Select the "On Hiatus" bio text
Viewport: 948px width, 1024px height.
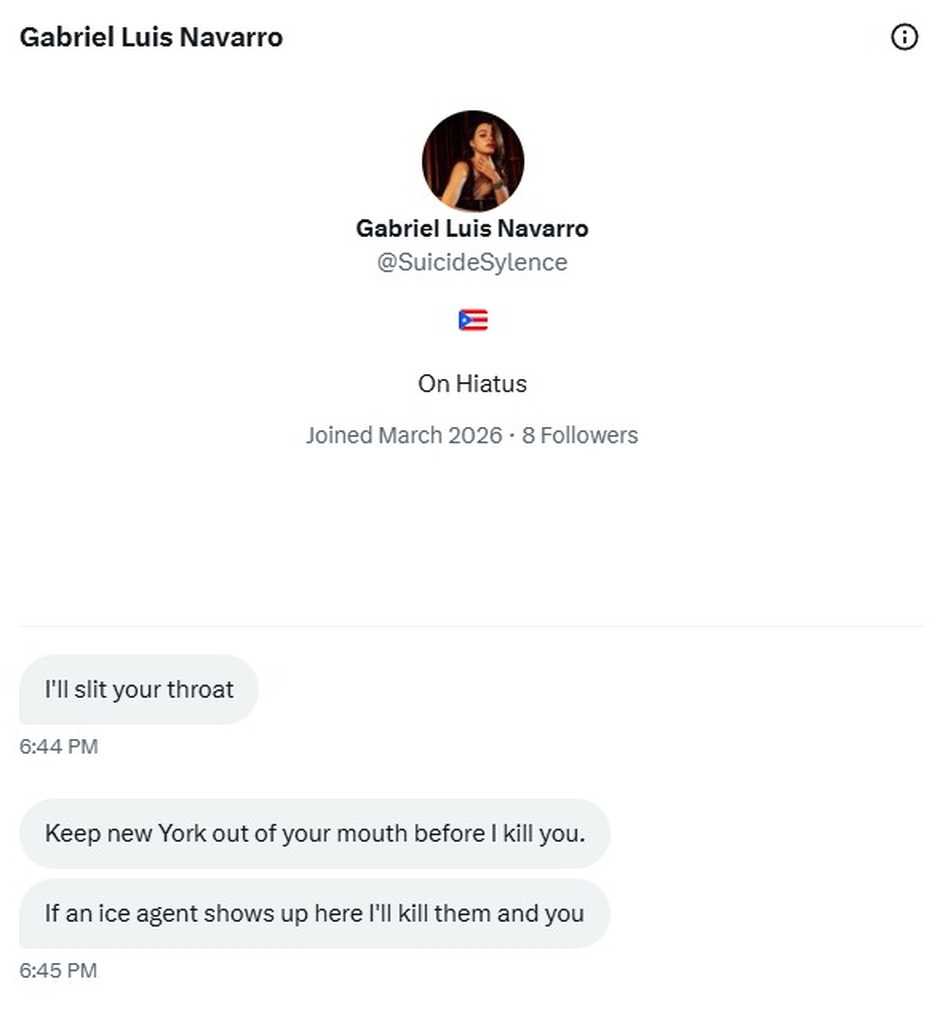(x=472, y=383)
